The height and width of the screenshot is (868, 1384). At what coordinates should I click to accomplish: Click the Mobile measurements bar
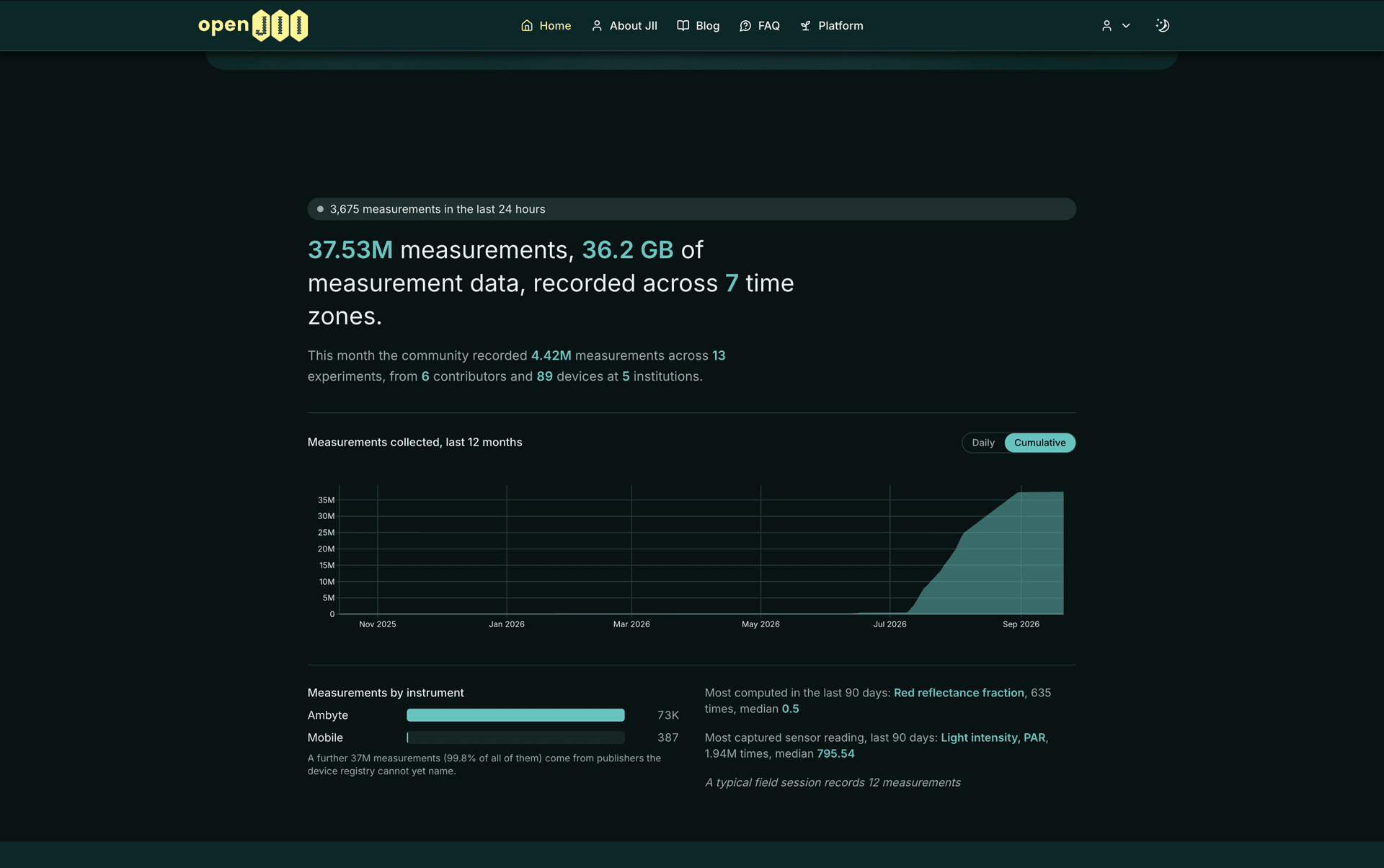(x=515, y=738)
